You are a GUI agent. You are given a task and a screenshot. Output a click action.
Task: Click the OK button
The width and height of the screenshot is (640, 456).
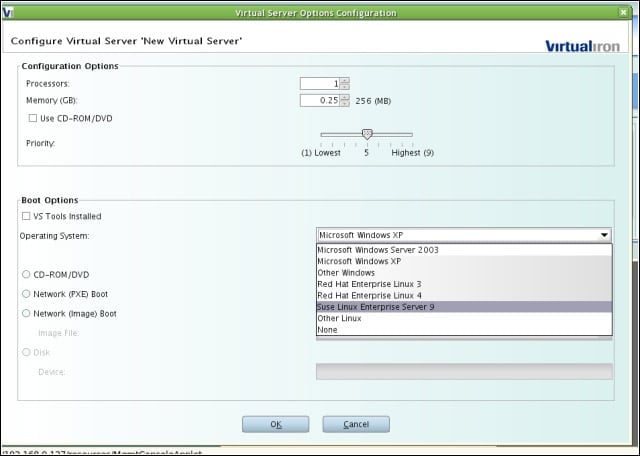click(x=276, y=424)
